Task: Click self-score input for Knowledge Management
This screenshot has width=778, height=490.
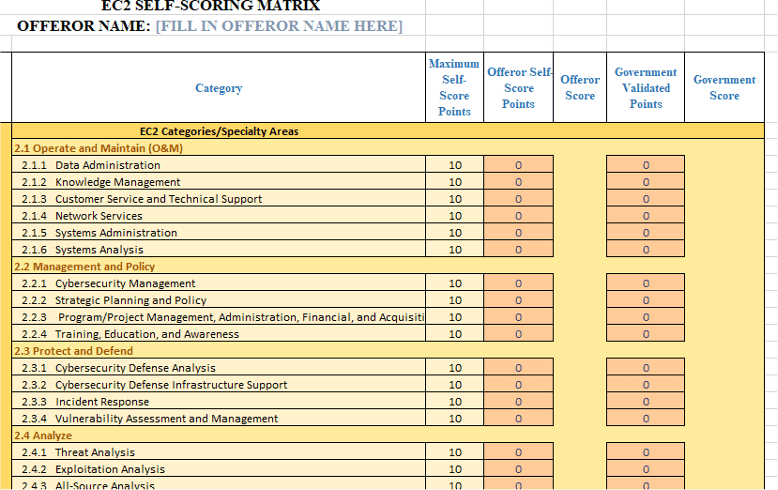Action: [519, 182]
